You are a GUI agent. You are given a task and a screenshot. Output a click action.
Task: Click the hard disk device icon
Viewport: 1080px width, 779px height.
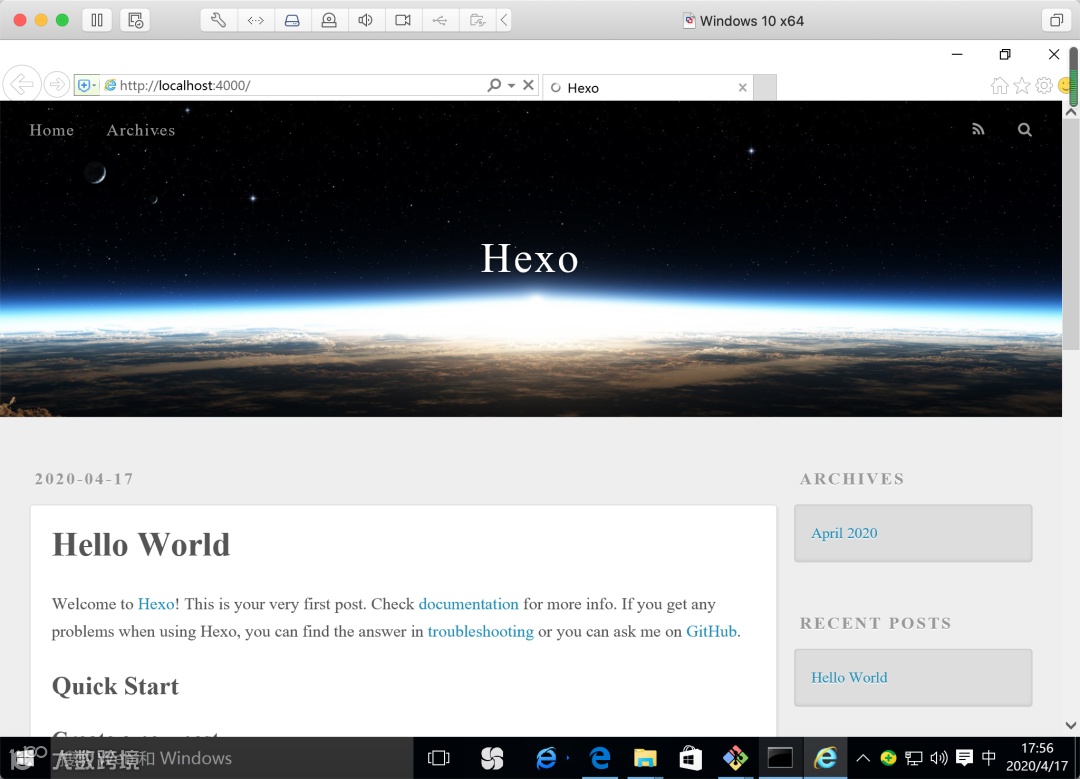click(292, 20)
